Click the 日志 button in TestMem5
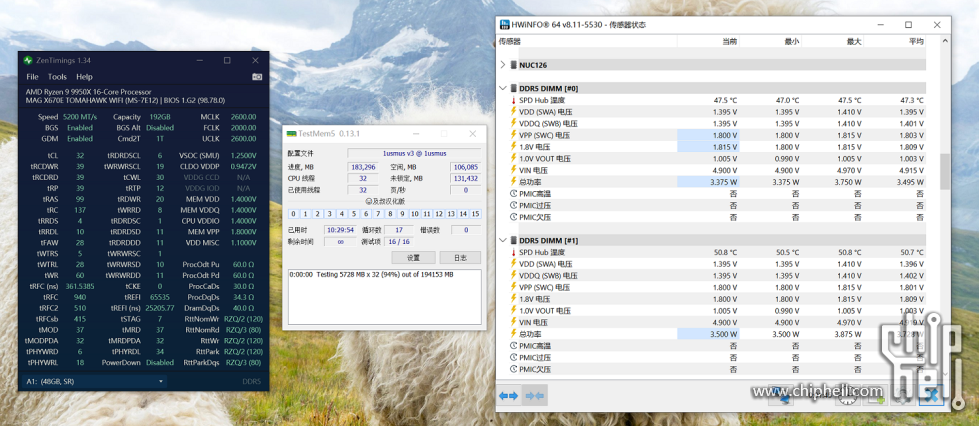Image resolution: width=979 pixels, height=426 pixels. click(460, 258)
